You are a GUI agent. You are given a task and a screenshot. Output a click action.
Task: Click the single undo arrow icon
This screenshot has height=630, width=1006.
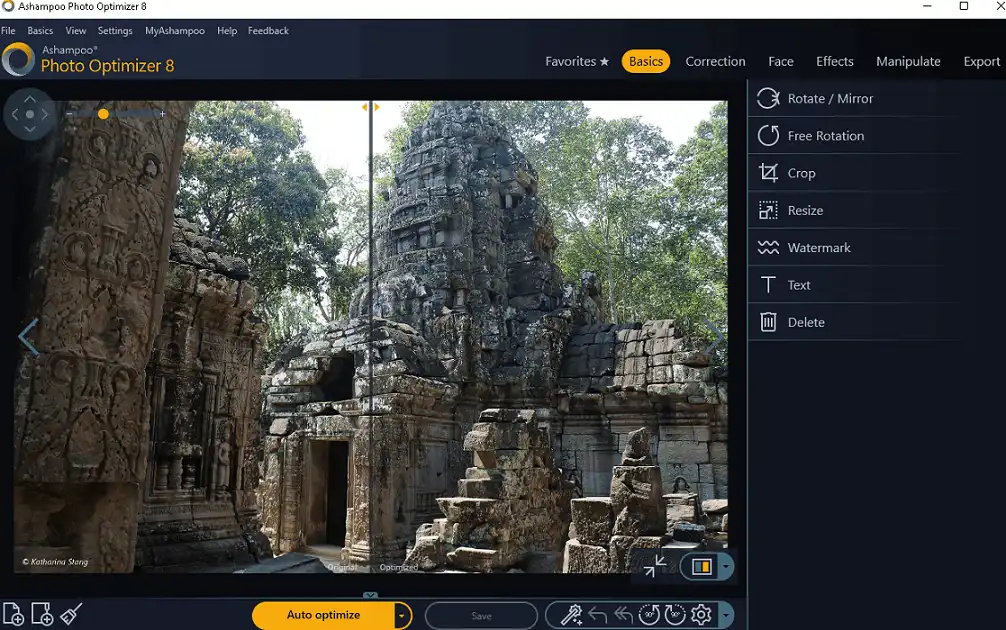tap(598, 615)
